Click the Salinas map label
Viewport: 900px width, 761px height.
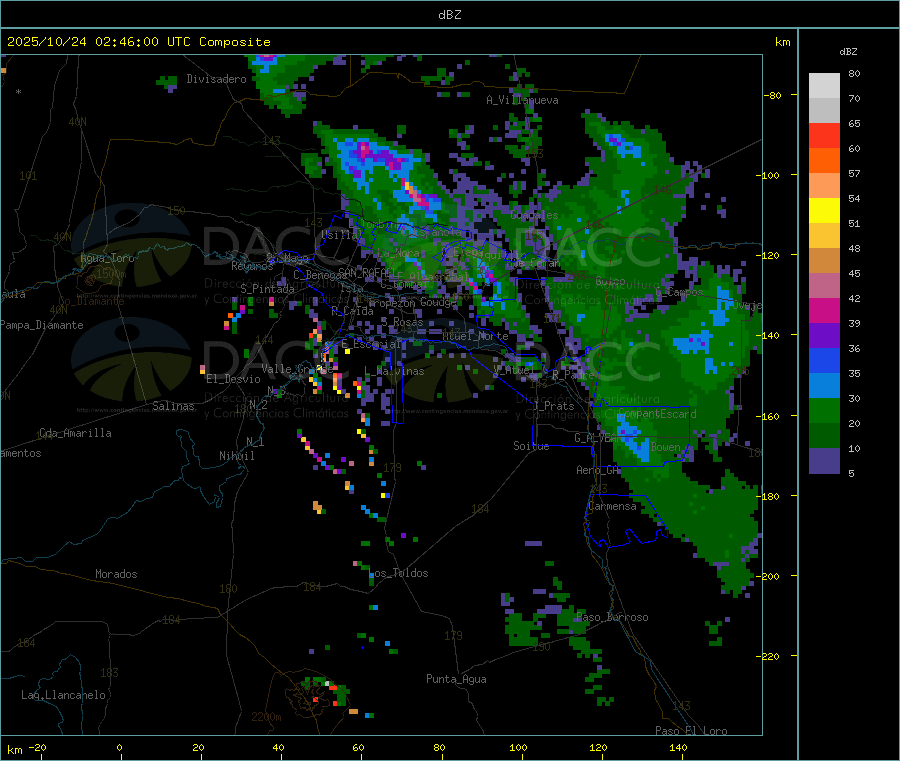tap(173, 406)
